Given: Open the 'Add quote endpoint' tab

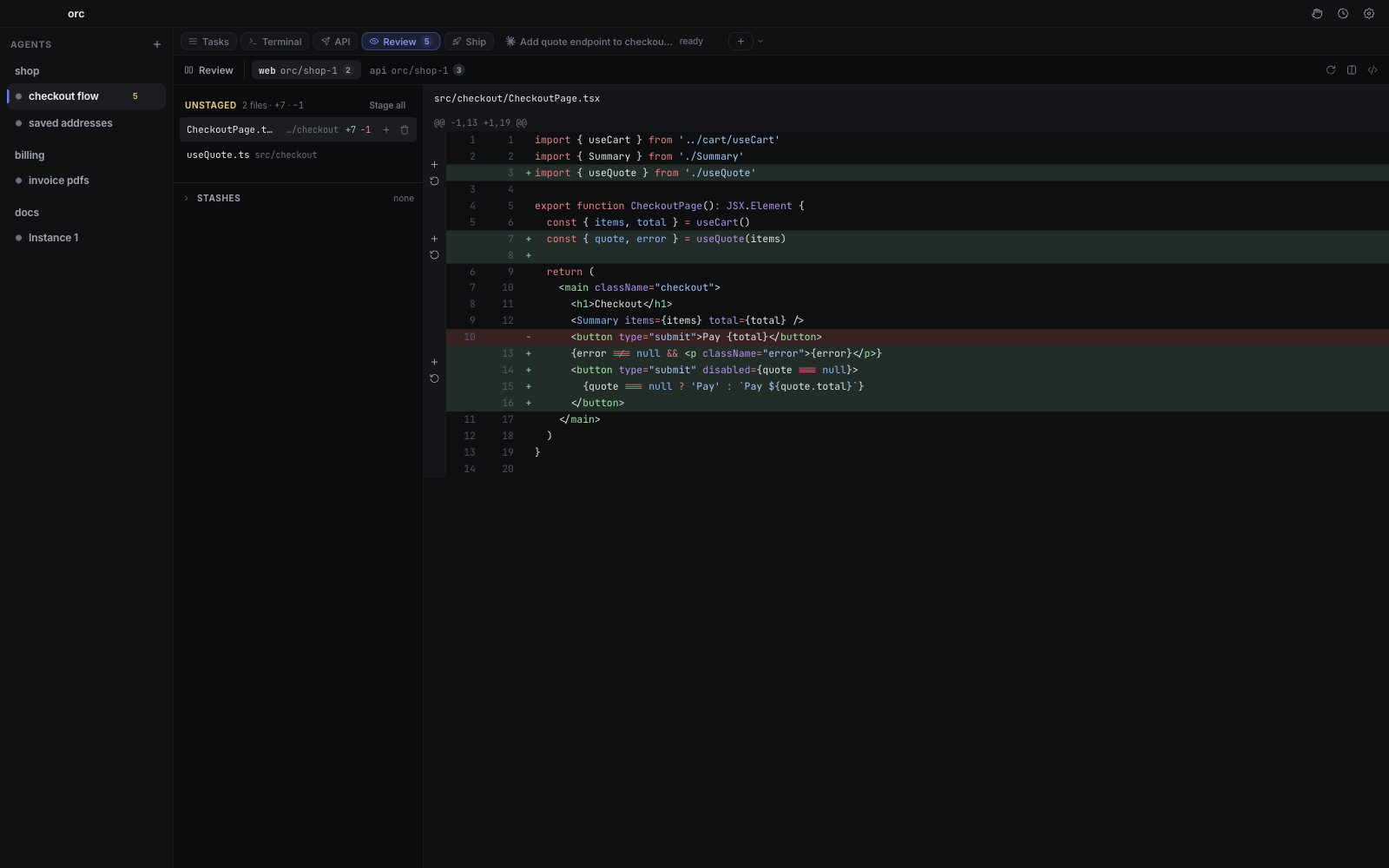Looking at the screenshot, I should [604, 42].
